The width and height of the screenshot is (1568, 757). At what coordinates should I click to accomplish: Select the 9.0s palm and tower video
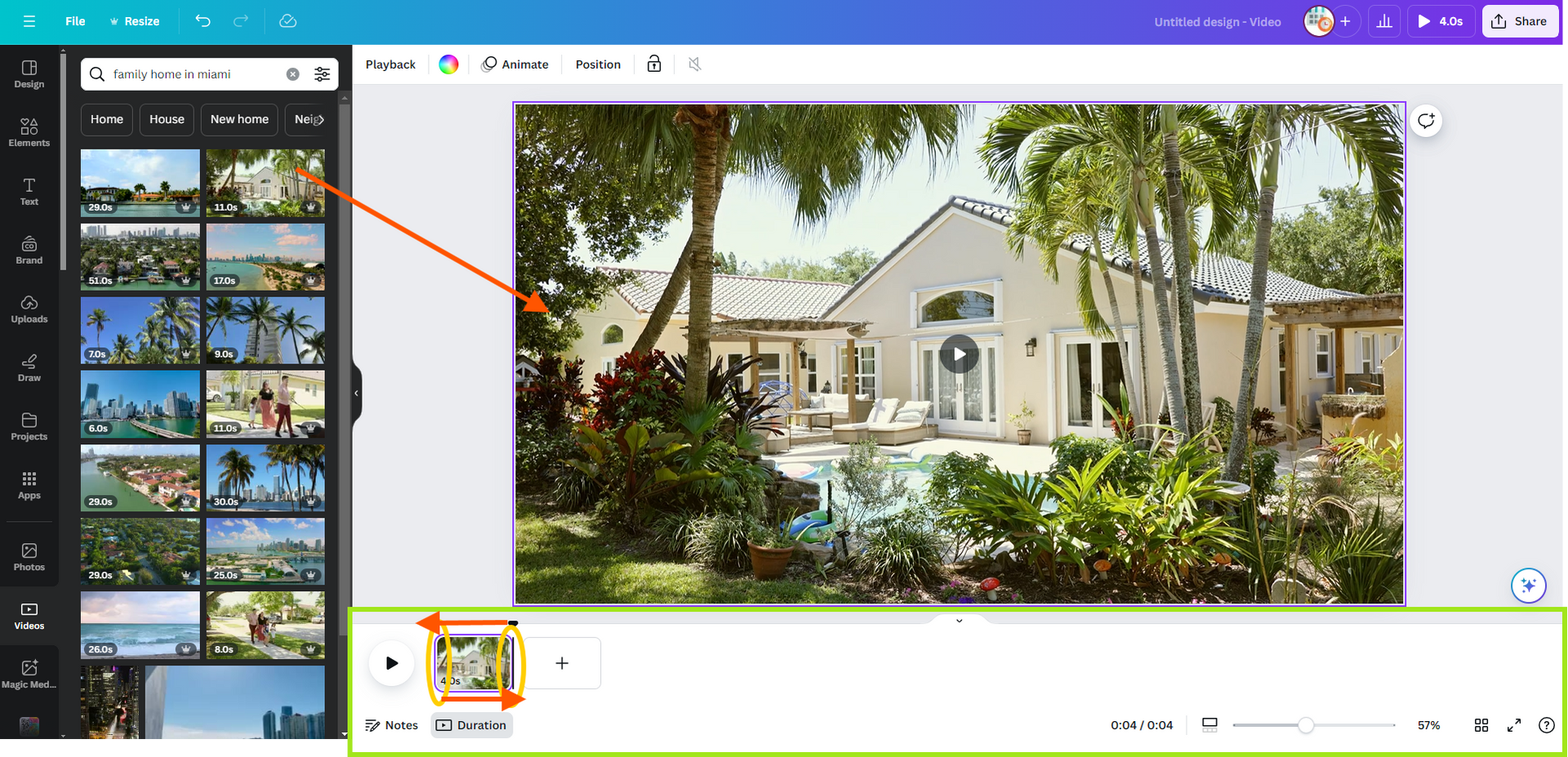(x=265, y=330)
